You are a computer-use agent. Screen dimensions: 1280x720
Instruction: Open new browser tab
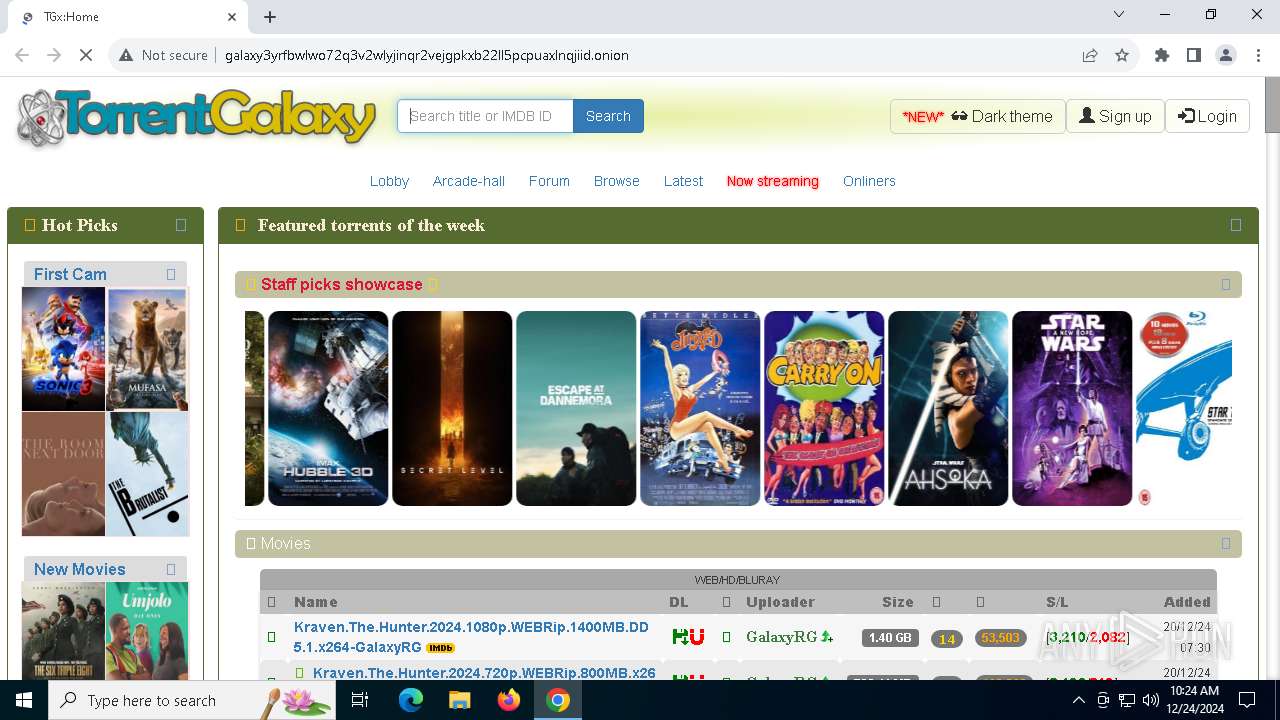click(x=270, y=17)
